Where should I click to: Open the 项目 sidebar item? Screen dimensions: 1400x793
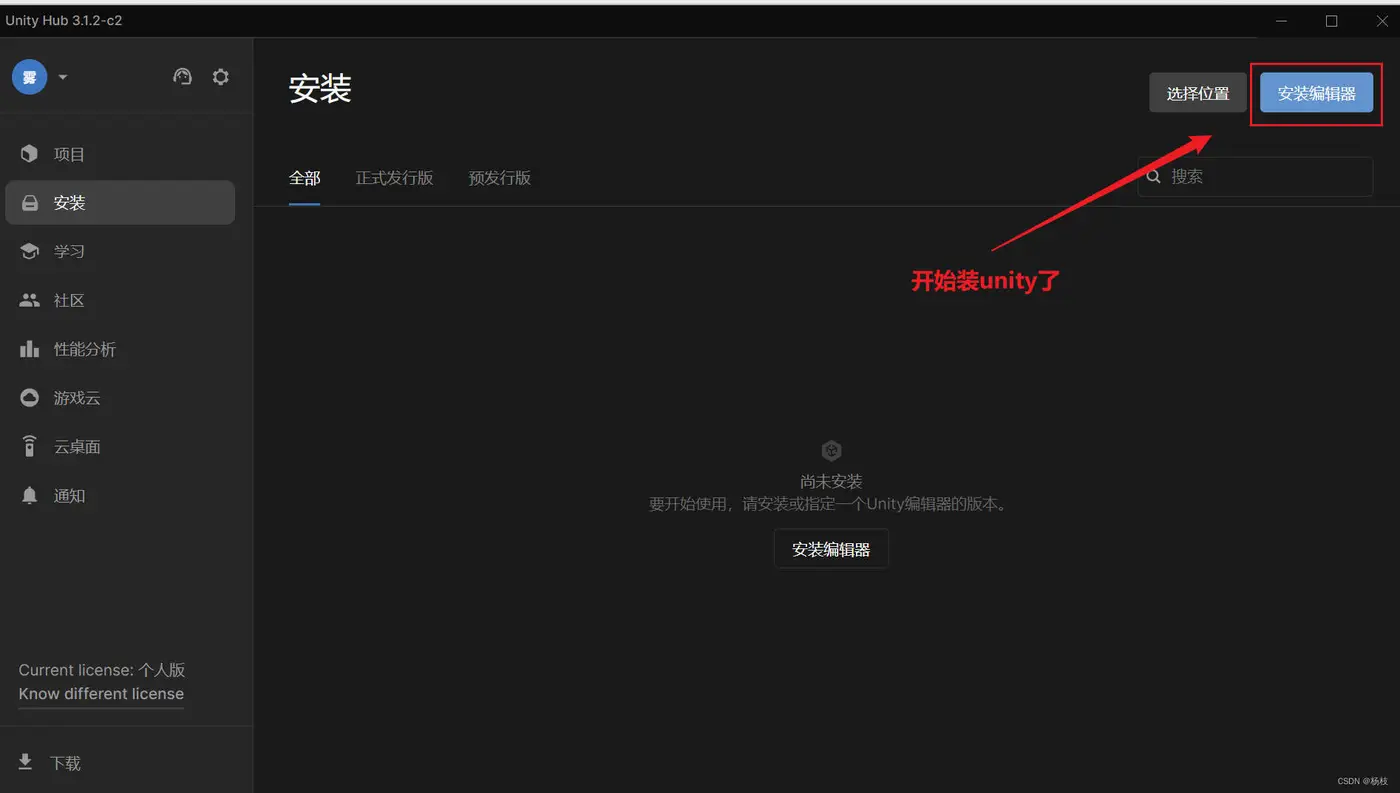(x=120, y=154)
